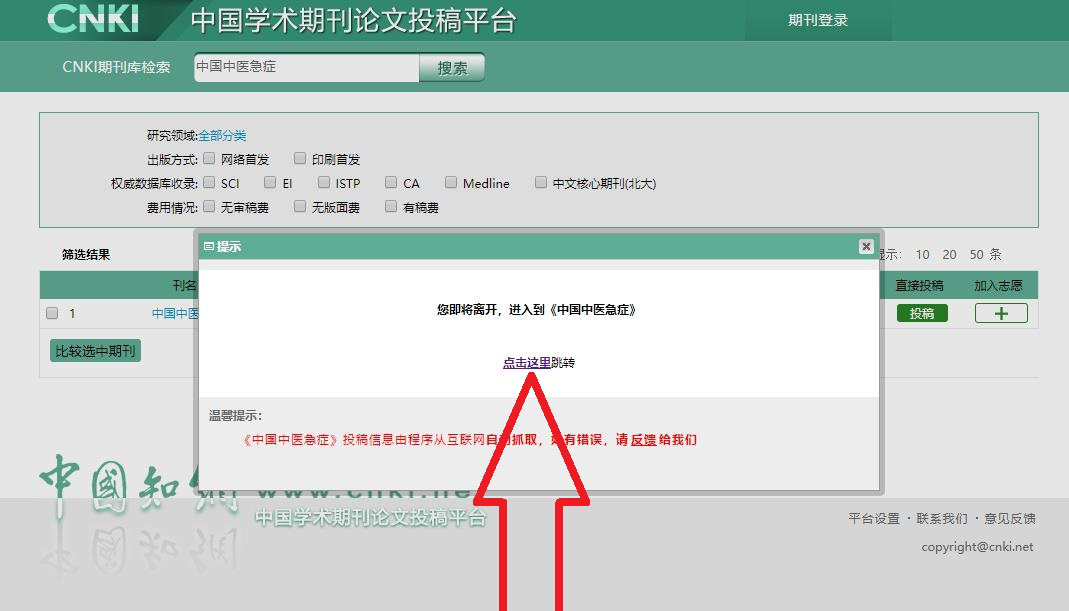1069x611 pixels.
Task: Open 联系我们 footer link
Action: pyautogui.click(x=942, y=518)
